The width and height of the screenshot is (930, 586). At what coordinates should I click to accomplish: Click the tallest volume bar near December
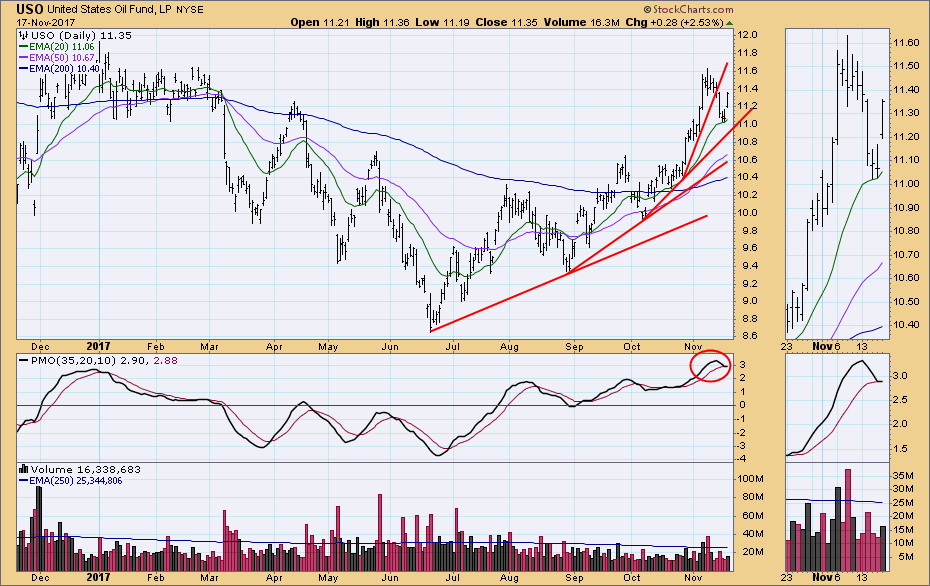[39, 528]
